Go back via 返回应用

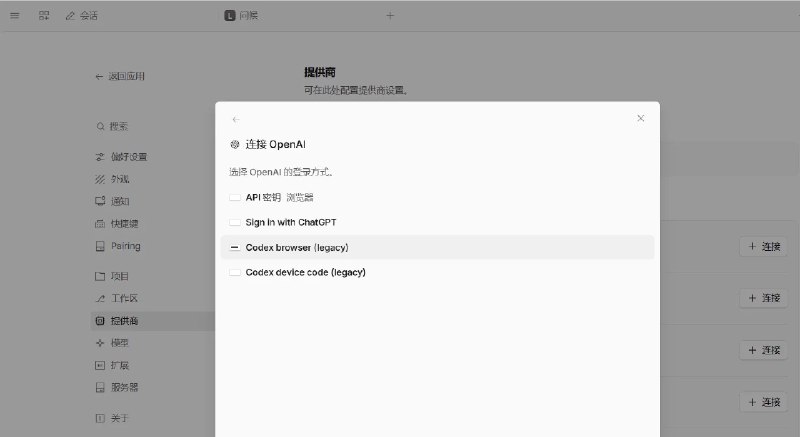(120, 76)
